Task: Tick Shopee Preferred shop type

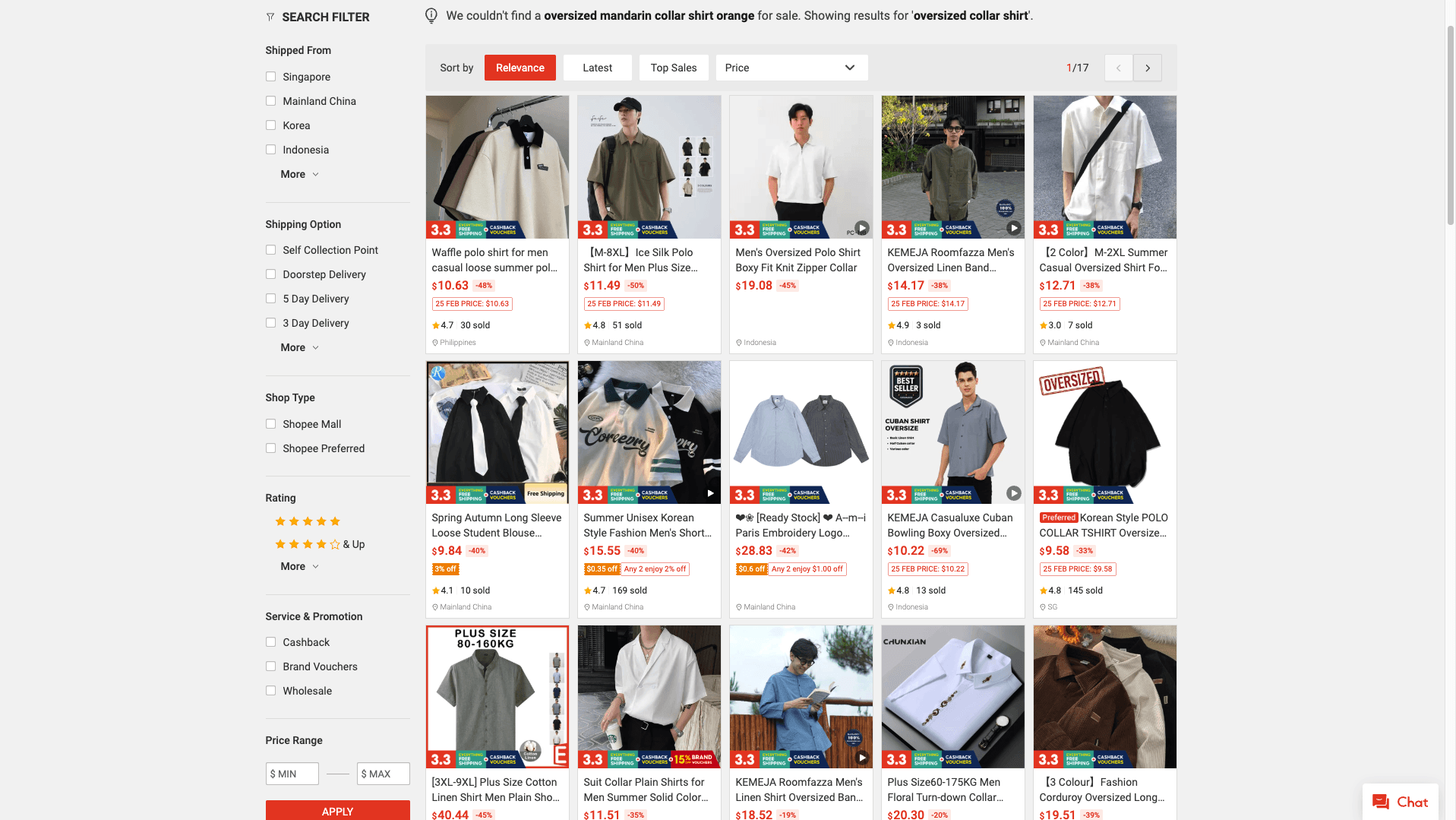Action: (270, 448)
